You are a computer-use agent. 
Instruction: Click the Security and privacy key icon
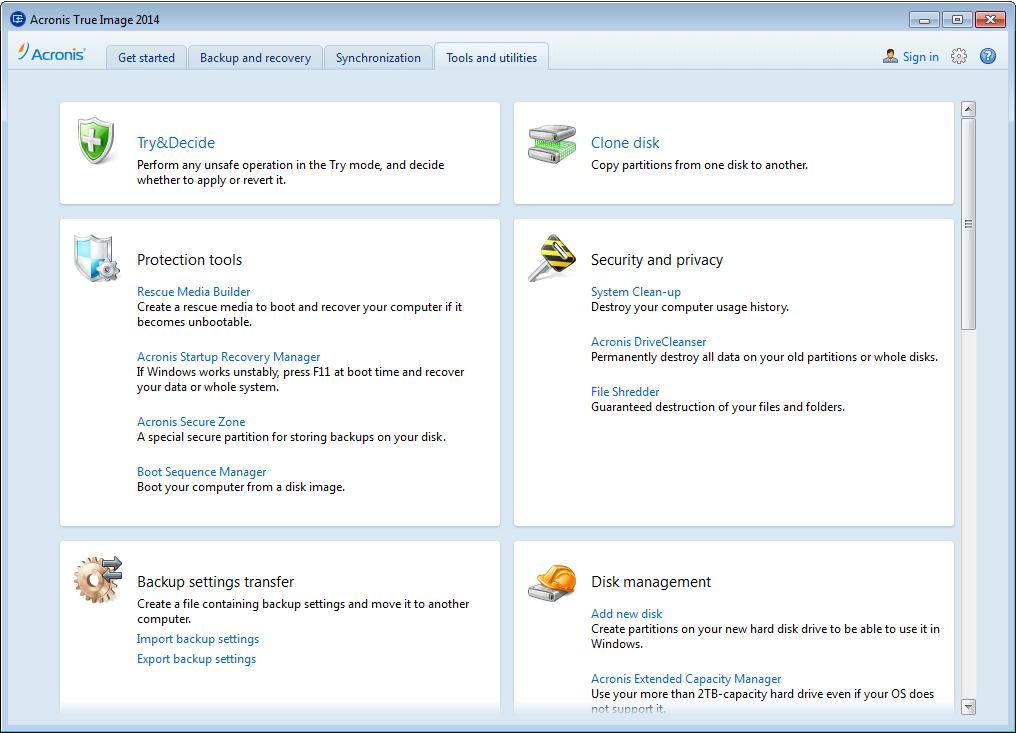click(552, 258)
